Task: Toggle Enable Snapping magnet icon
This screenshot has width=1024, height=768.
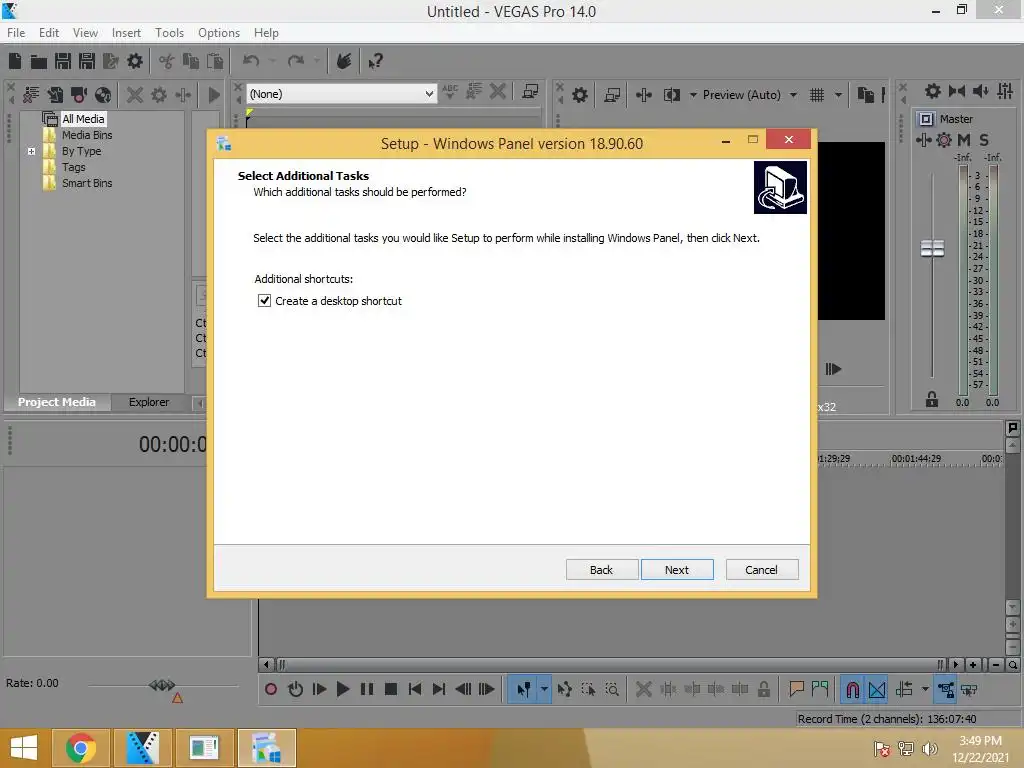Action: tap(852, 690)
